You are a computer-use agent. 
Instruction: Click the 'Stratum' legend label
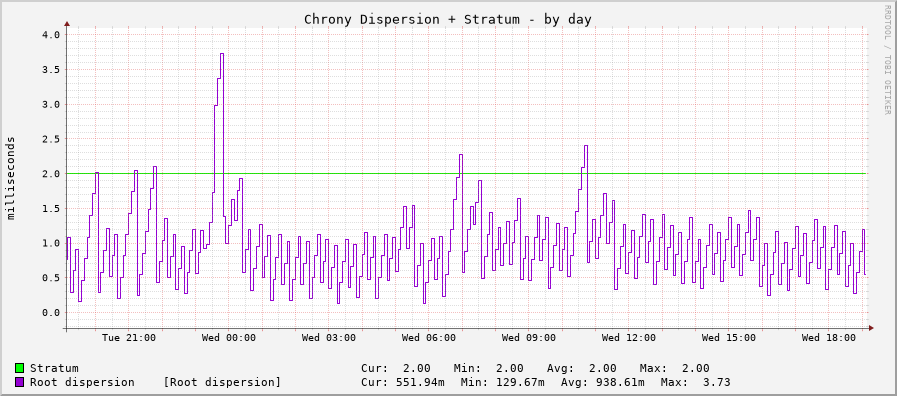[x=54, y=369]
